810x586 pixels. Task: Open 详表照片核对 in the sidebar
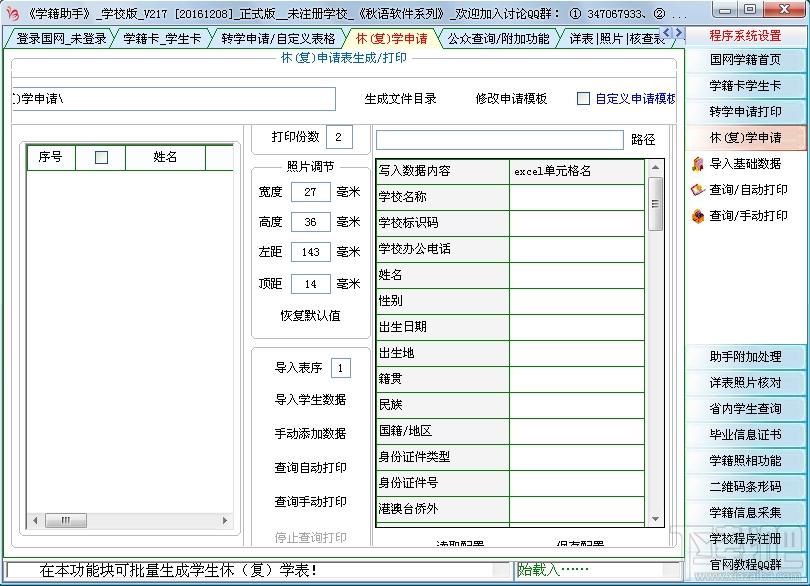click(x=745, y=383)
